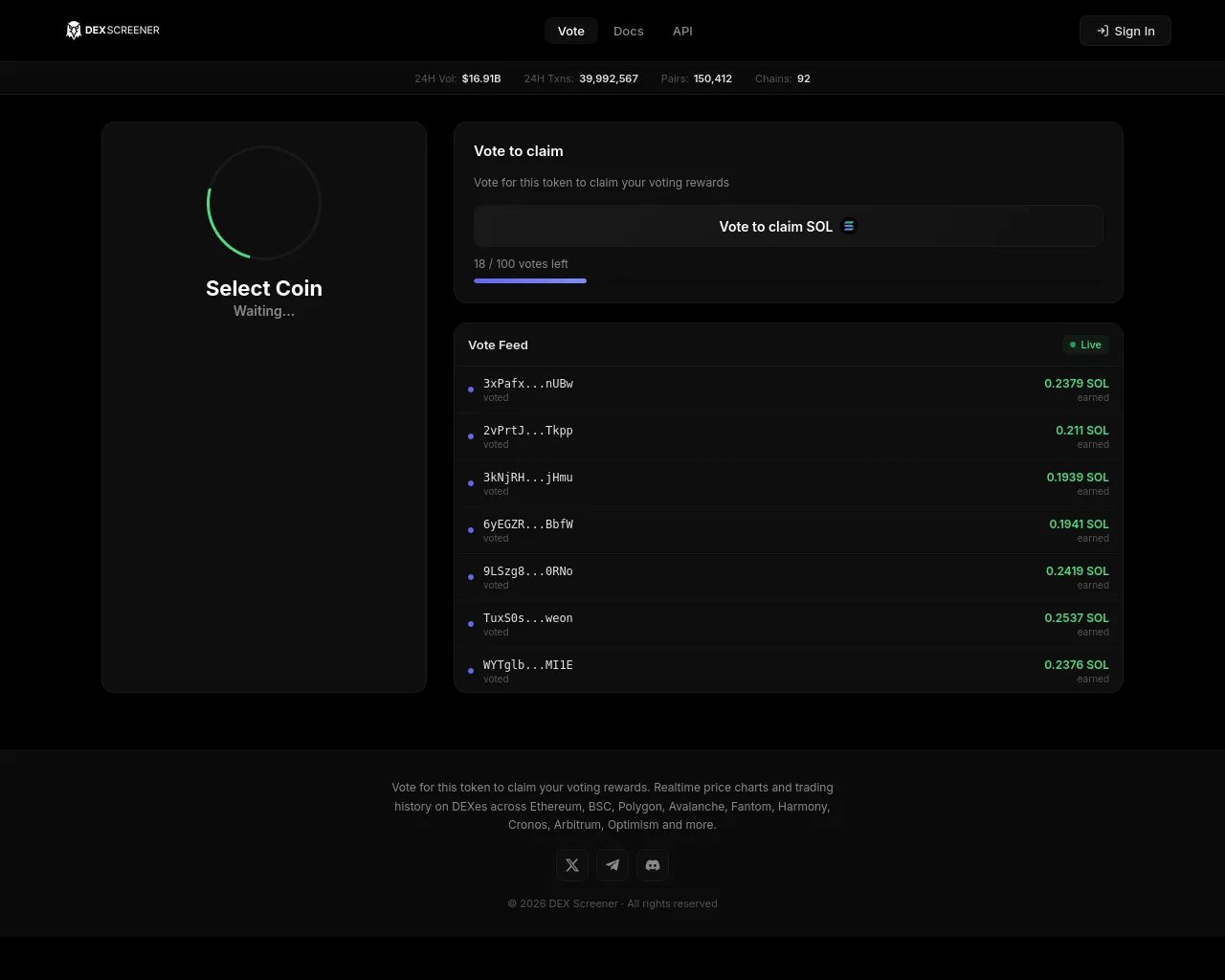This screenshot has height=980, width=1225.
Task: Select the Vote tab
Action: coord(571,31)
